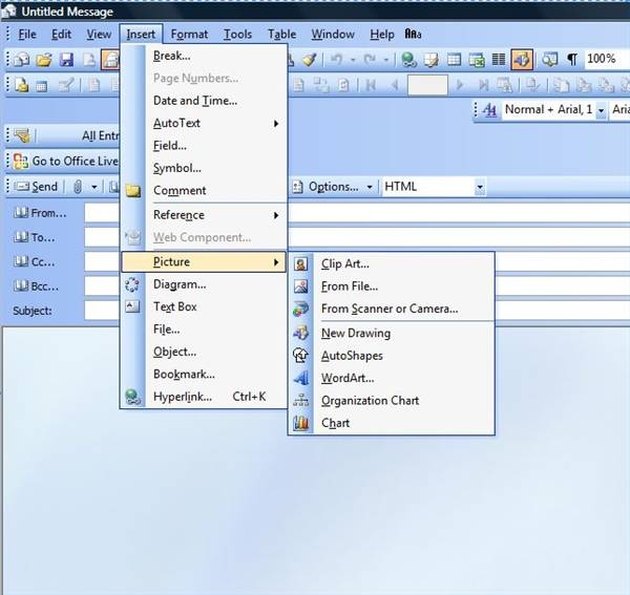Choose Date and Time... menu item

(x=204, y=101)
